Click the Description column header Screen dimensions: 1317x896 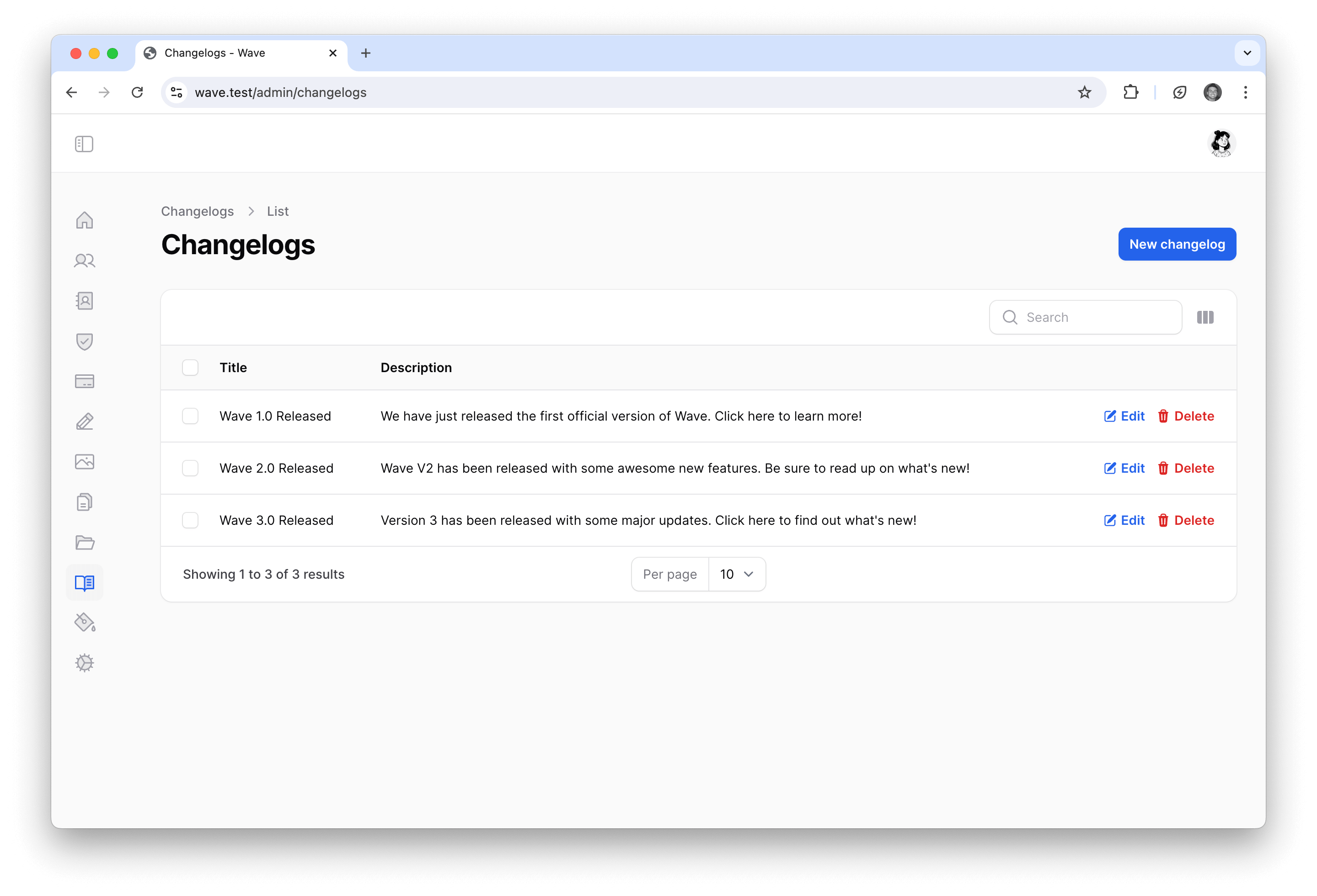(416, 368)
